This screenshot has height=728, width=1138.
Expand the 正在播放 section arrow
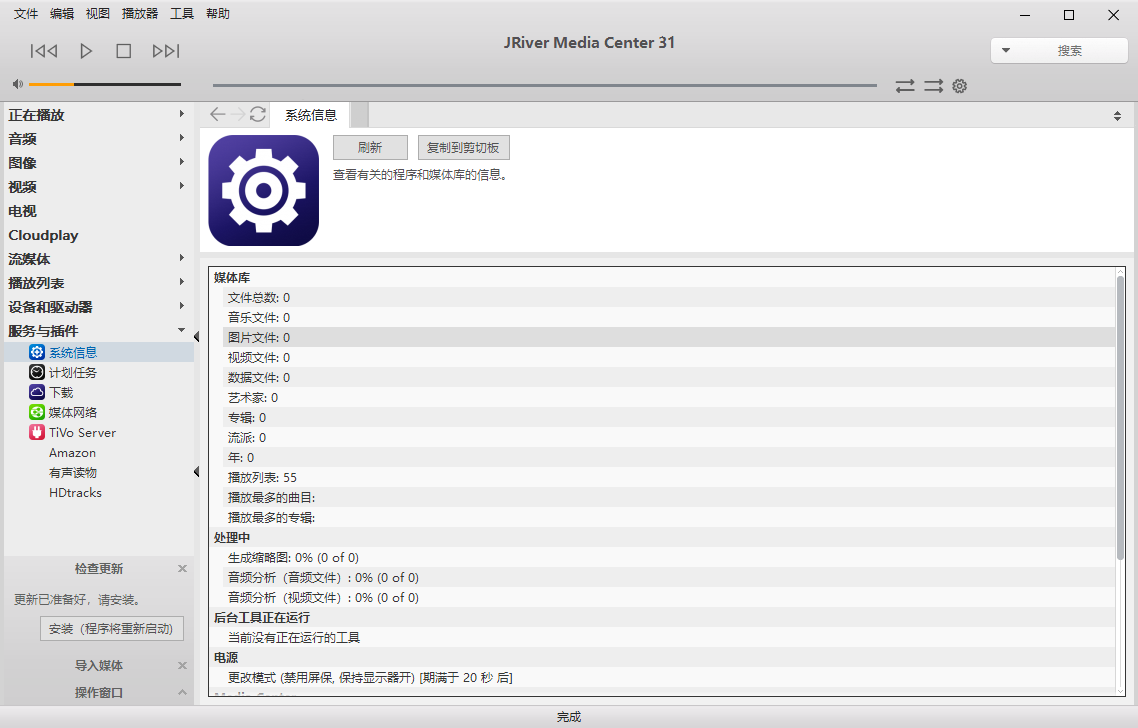click(181, 114)
